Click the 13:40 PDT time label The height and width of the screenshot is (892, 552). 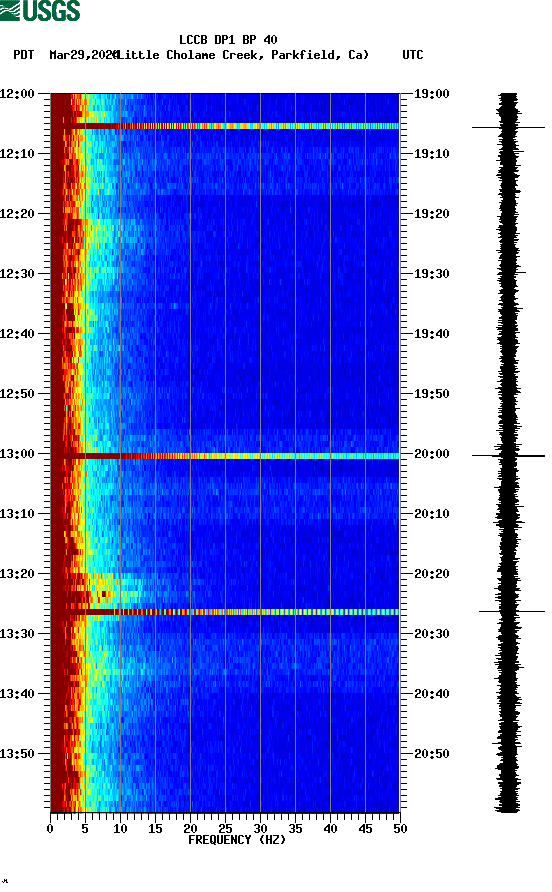click(18, 694)
